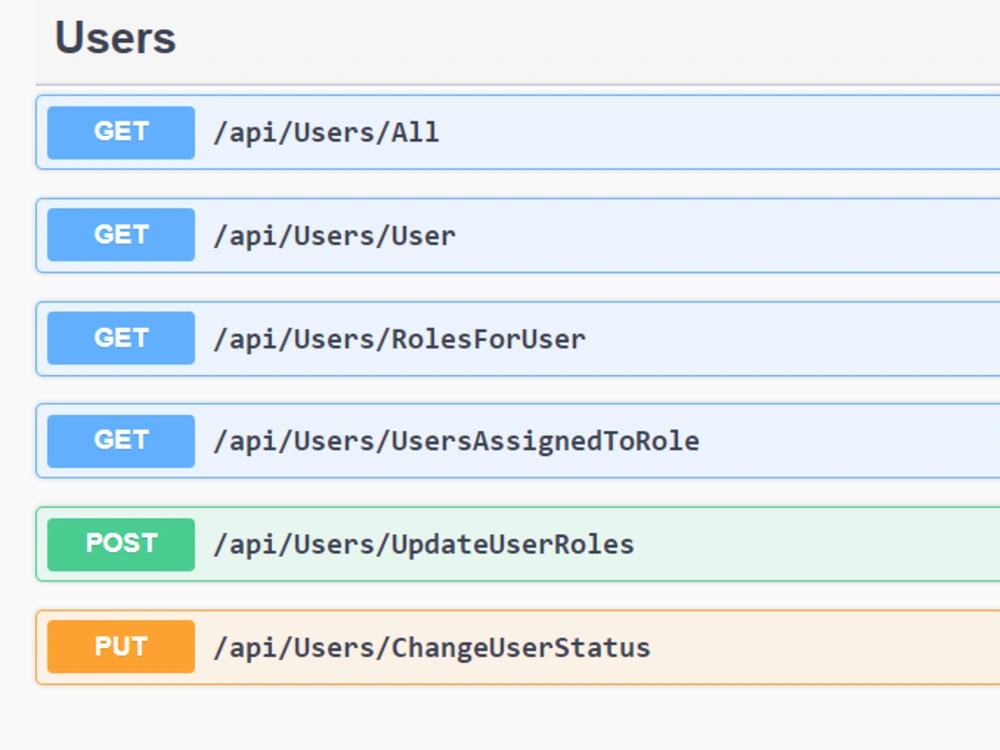Click empty space right of Users title
Image resolution: width=1000 pixels, height=750 pixels.
tap(600, 39)
